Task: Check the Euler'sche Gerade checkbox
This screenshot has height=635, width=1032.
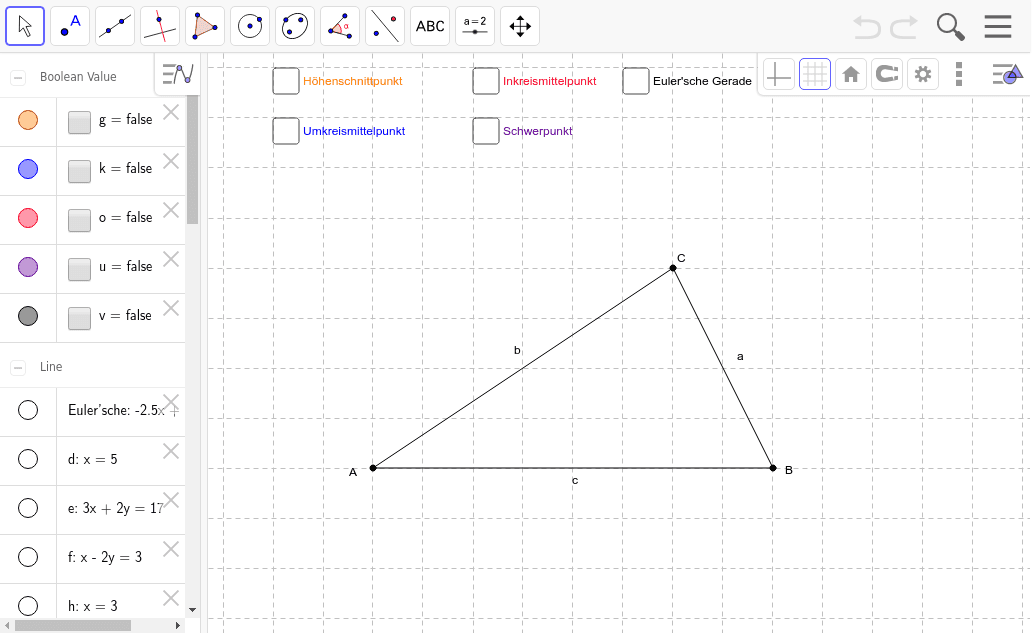Action: 636,81
